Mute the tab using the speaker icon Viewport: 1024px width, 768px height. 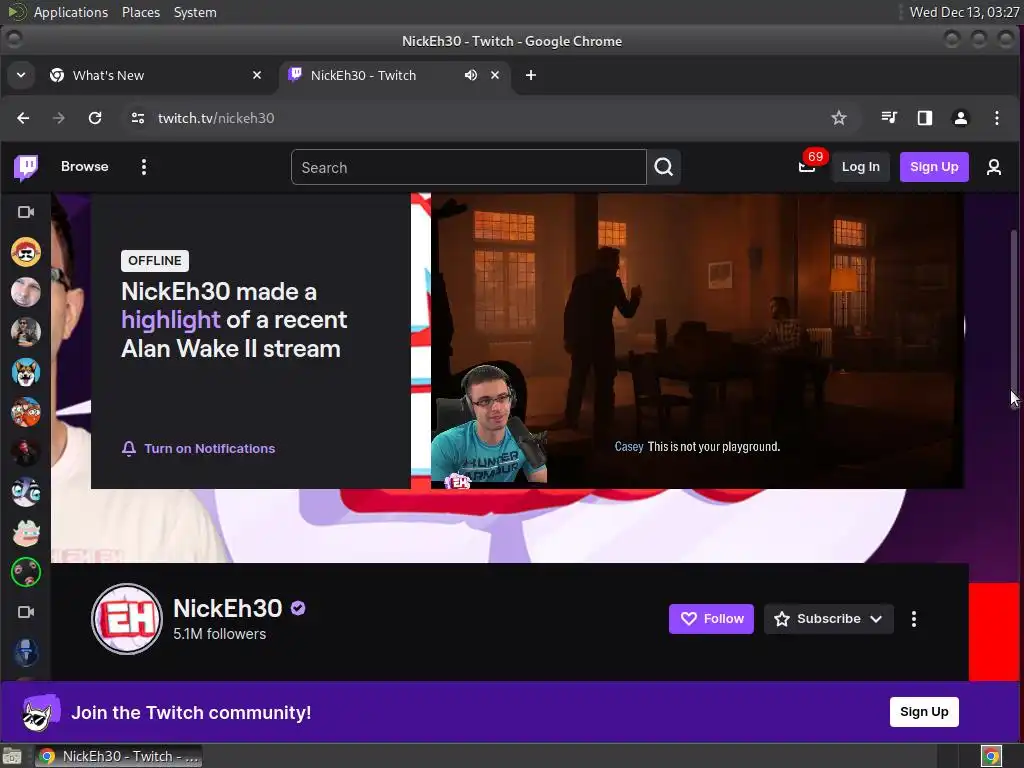470,76
